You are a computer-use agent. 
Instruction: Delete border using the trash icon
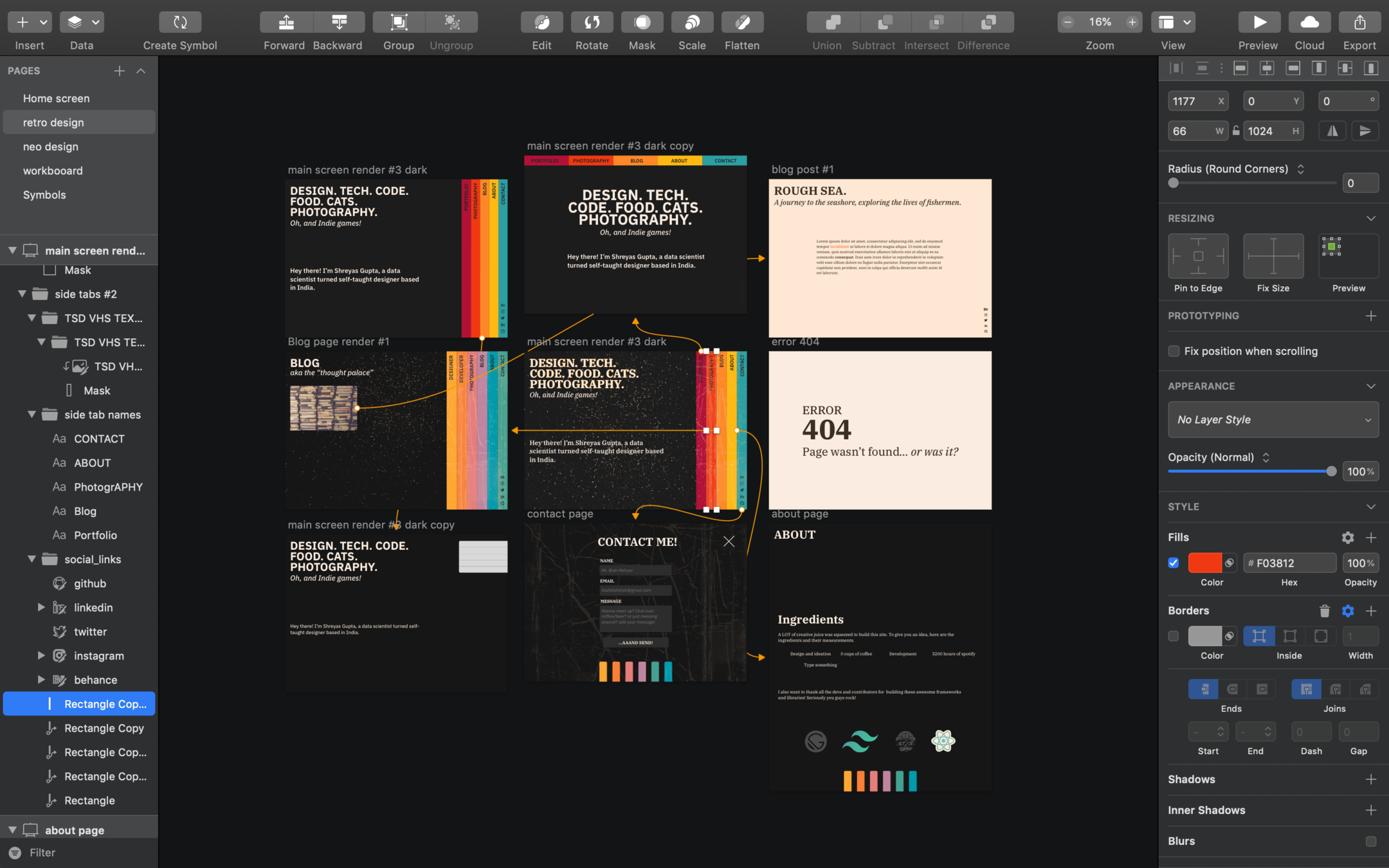[1324, 611]
